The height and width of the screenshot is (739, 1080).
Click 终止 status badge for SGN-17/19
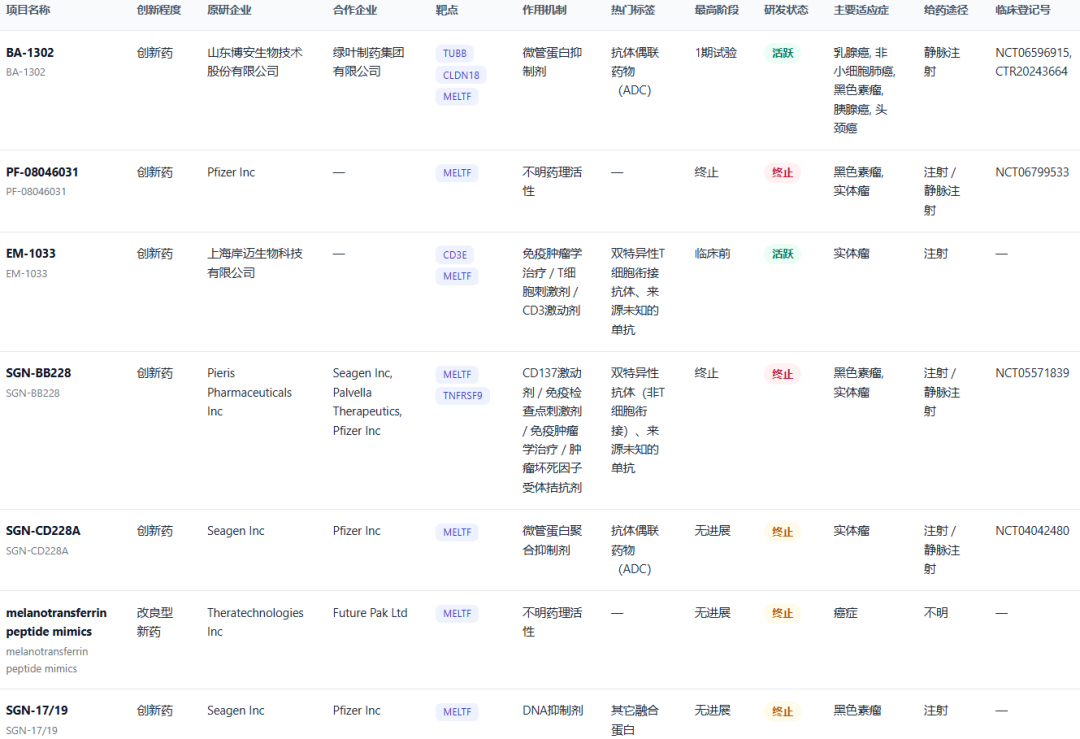click(x=782, y=711)
